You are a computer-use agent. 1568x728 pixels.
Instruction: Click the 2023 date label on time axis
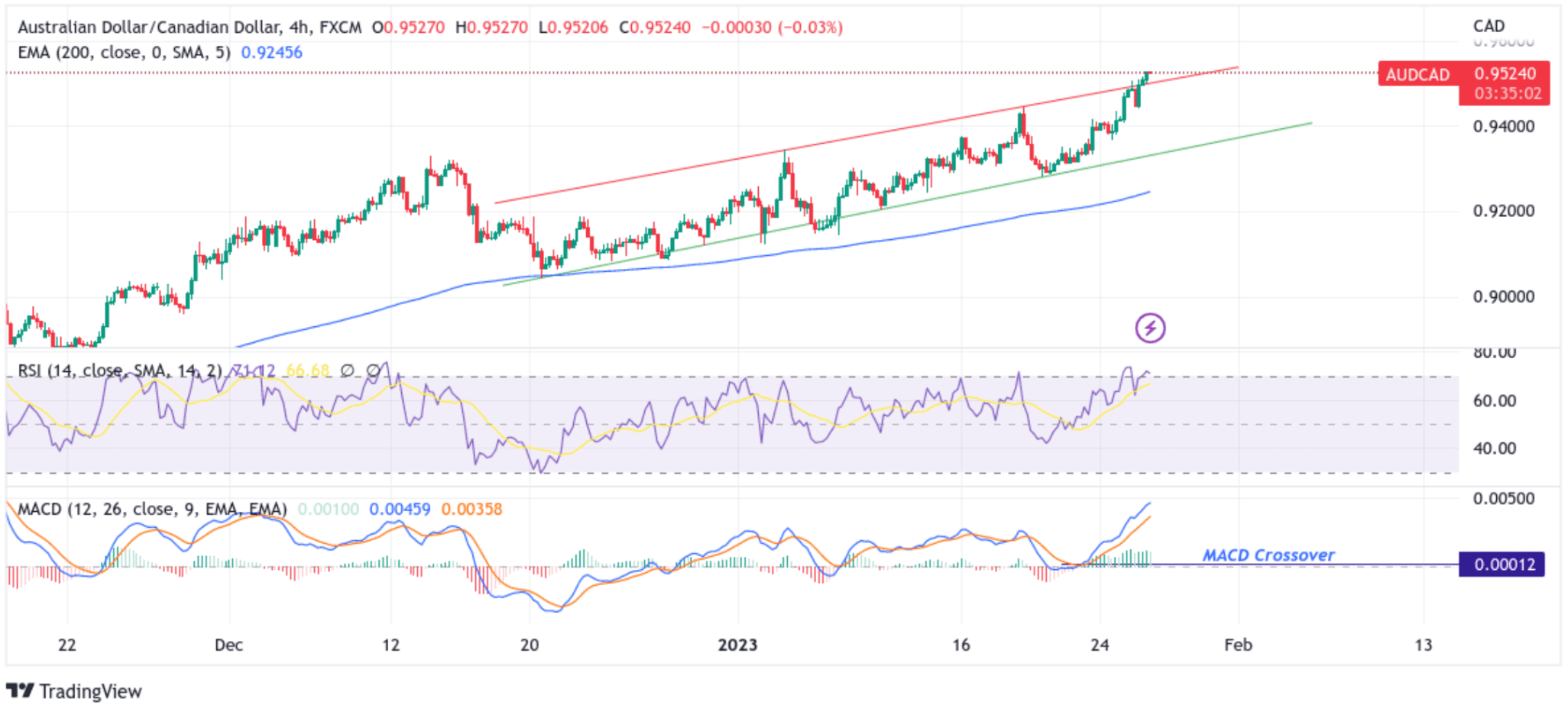(737, 645)
